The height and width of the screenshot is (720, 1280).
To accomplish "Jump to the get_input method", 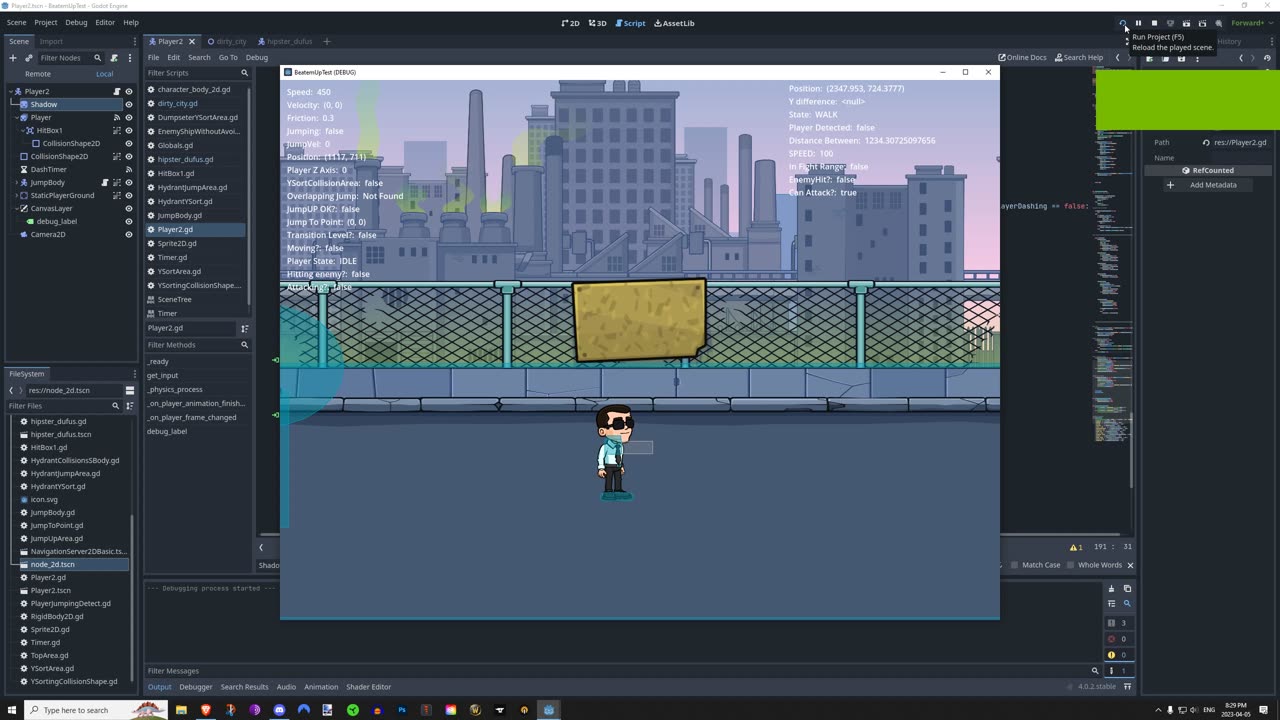I will pyautogui.click(x=163, y=375).
